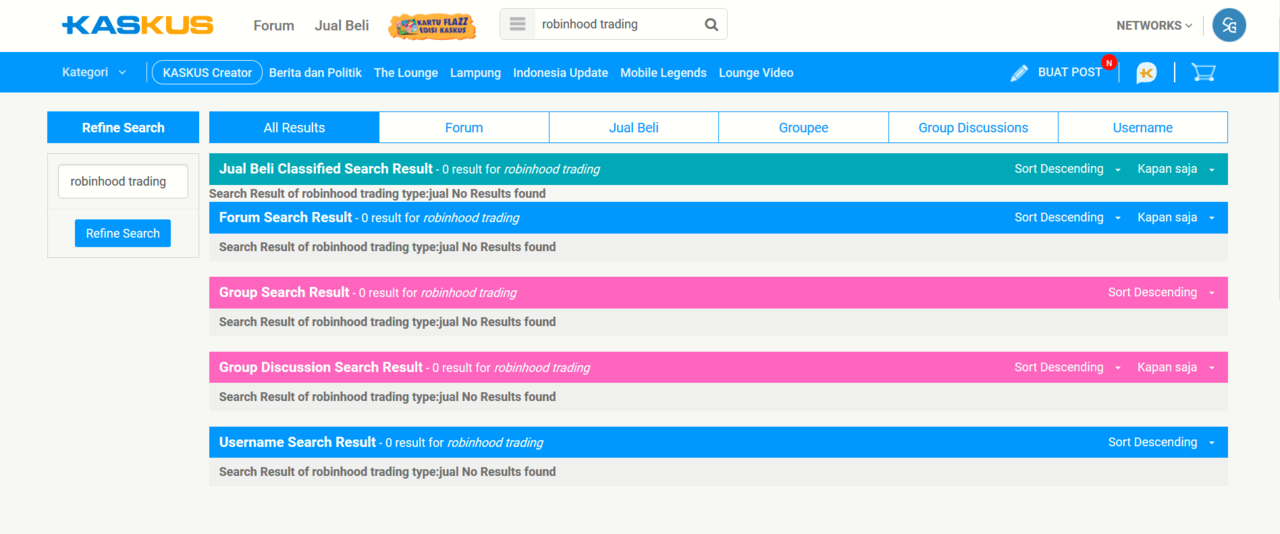Select the Group Discussions tab
The width and height of the screenshot is (1280, 534).
pos(973,128)
